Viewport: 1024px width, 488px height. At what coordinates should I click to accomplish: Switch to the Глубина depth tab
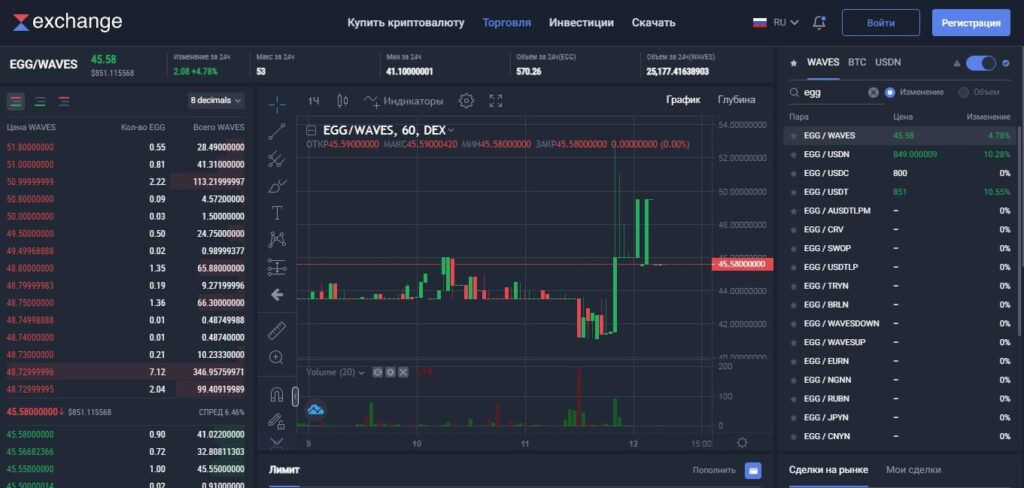coord(736,99)
